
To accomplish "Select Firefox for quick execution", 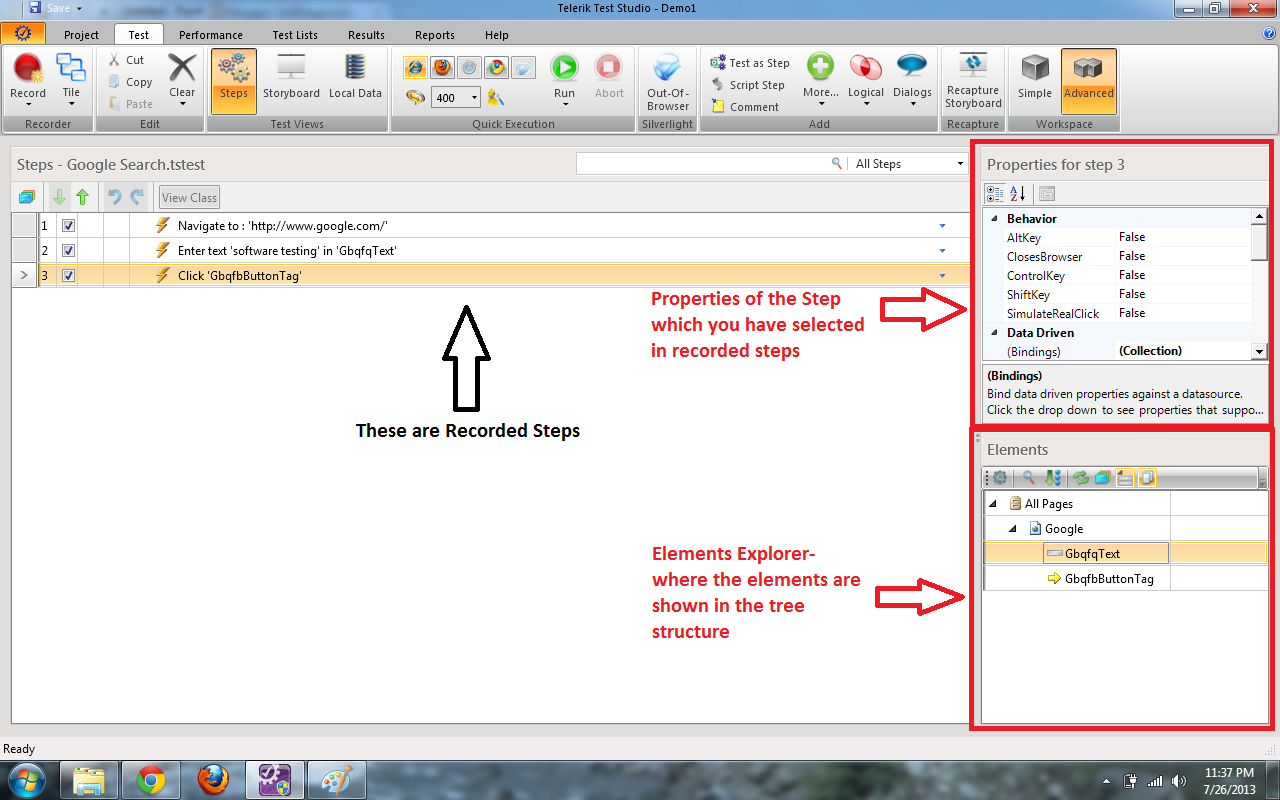I will [442, 68].
